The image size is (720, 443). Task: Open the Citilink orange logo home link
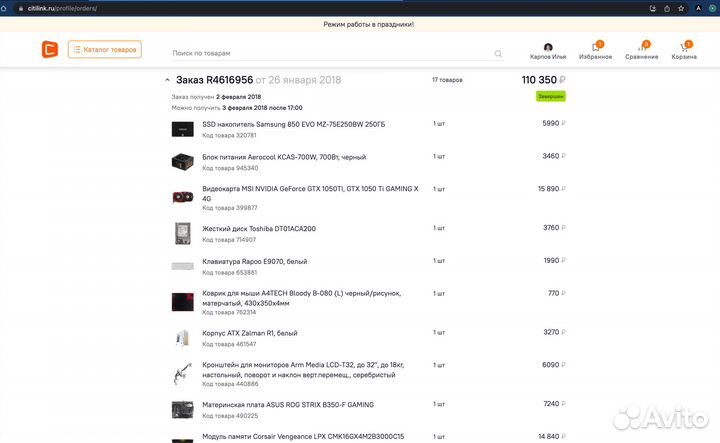click(x=50, y=49)
